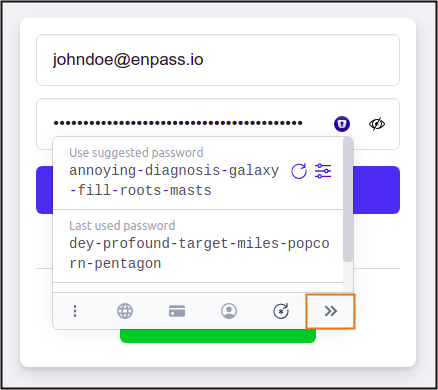The height and width of the screenshot is (390, 438).
Task: Click the scrollbar thumb in password popup
Action: coord(348,199)
